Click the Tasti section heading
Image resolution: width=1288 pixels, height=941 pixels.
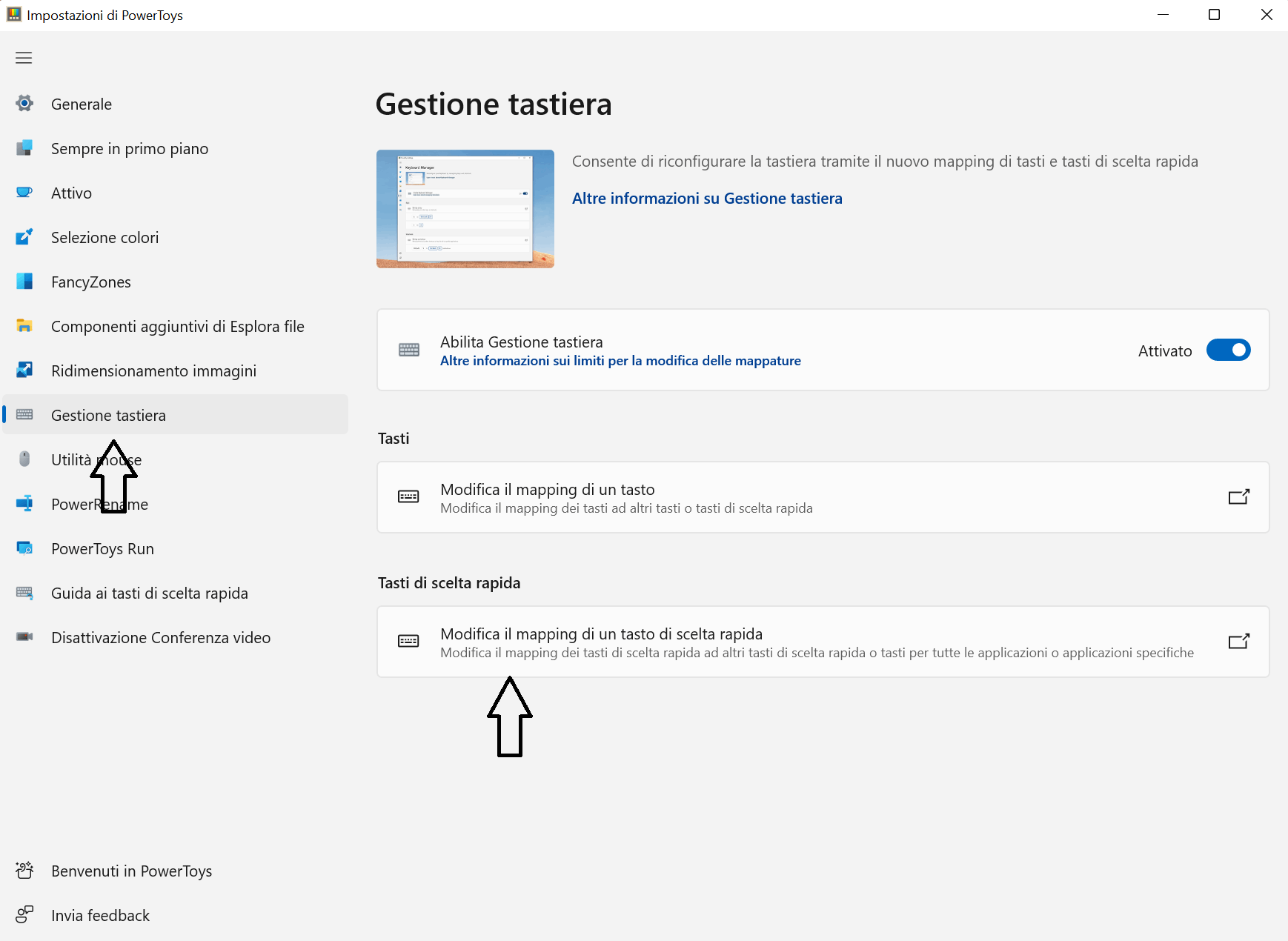coord(394,438)
